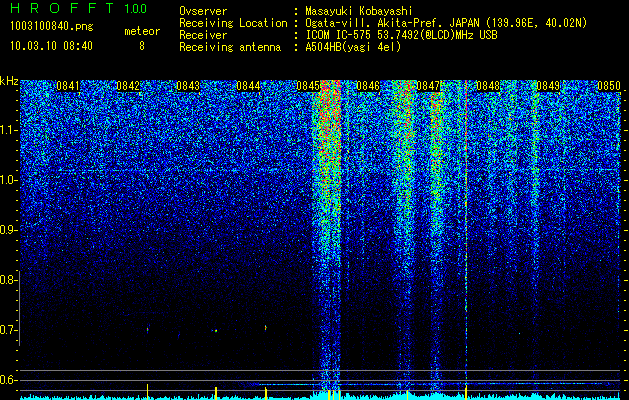Click the kHz axis unit label

click(x=9, y=81)
